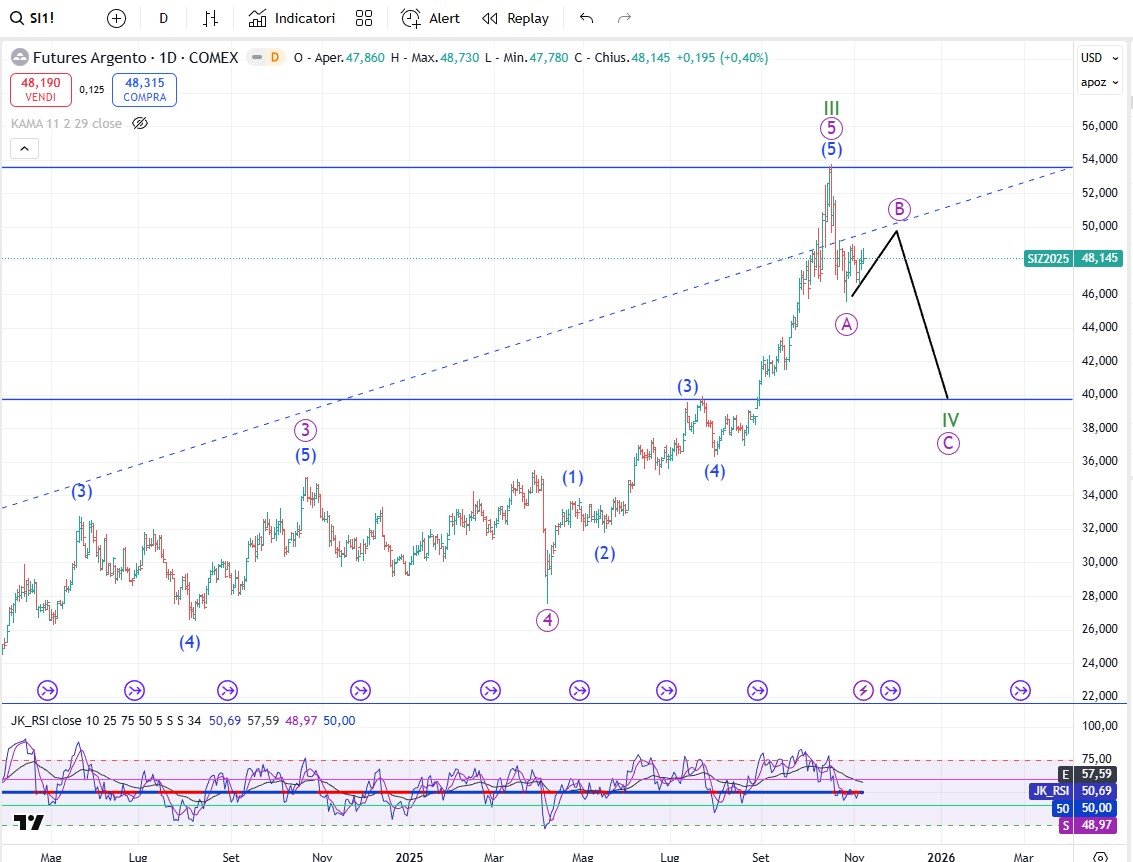Open the USD currency dropdown
The image size is (1133, 862).
[1097, 58]
